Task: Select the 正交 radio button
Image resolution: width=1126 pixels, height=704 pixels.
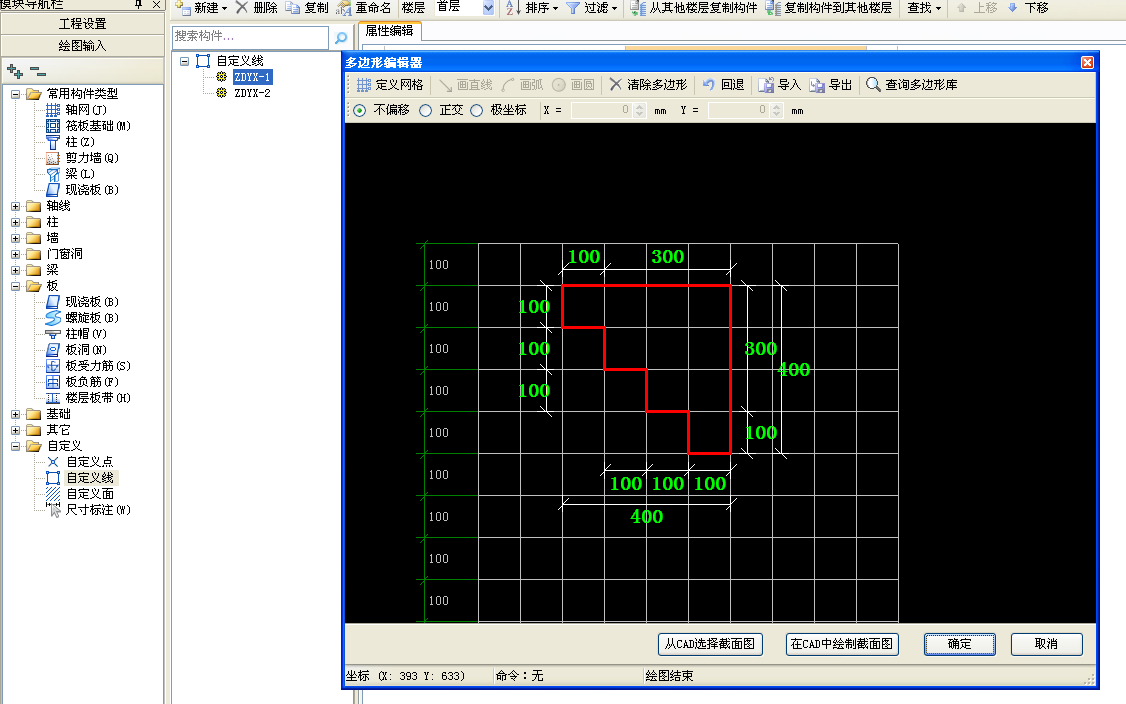Action: tap(426, 111)
